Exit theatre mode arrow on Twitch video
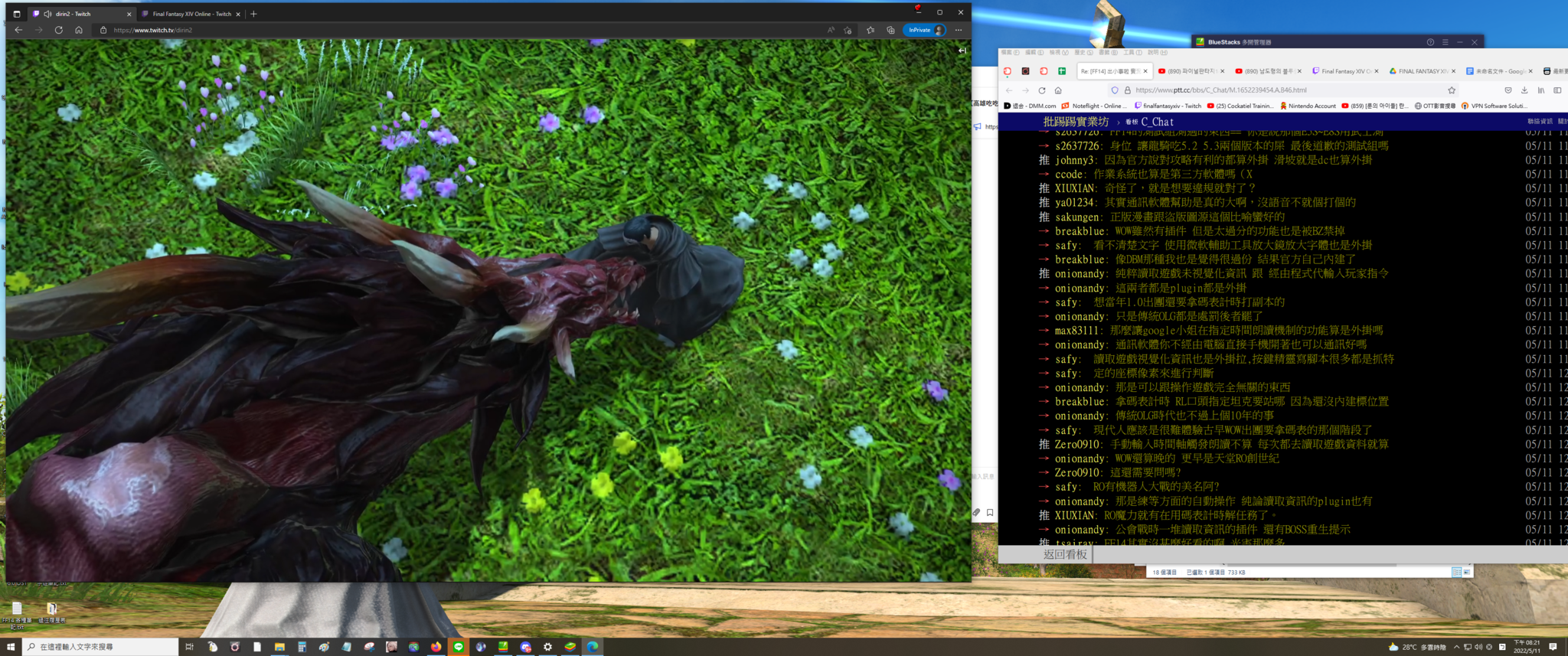This screenshot has width=1568, height=656. click(962, 51)
